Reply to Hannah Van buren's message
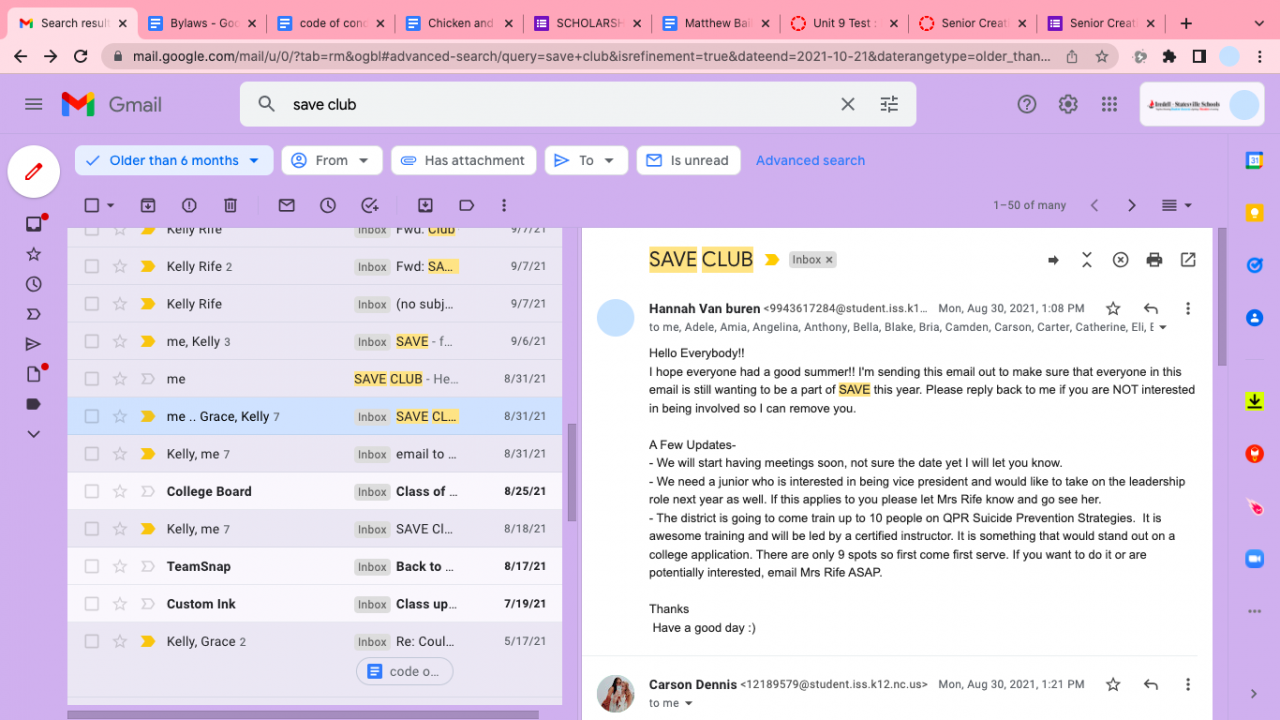1280x720 pixels. (x=1151, y=309)
